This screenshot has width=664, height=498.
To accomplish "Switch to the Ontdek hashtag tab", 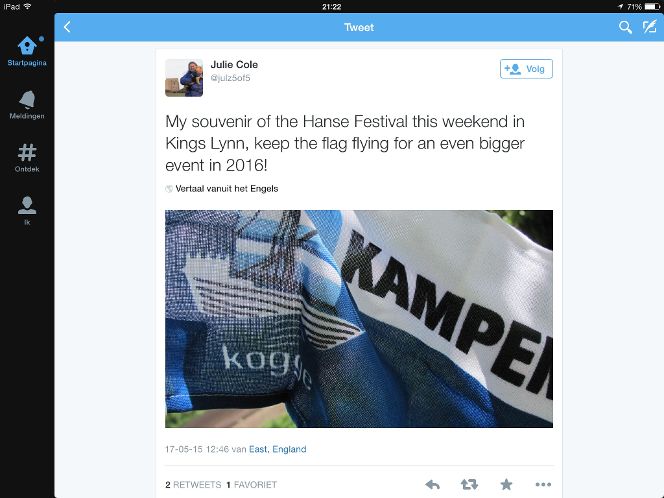I will coord(27,158).
